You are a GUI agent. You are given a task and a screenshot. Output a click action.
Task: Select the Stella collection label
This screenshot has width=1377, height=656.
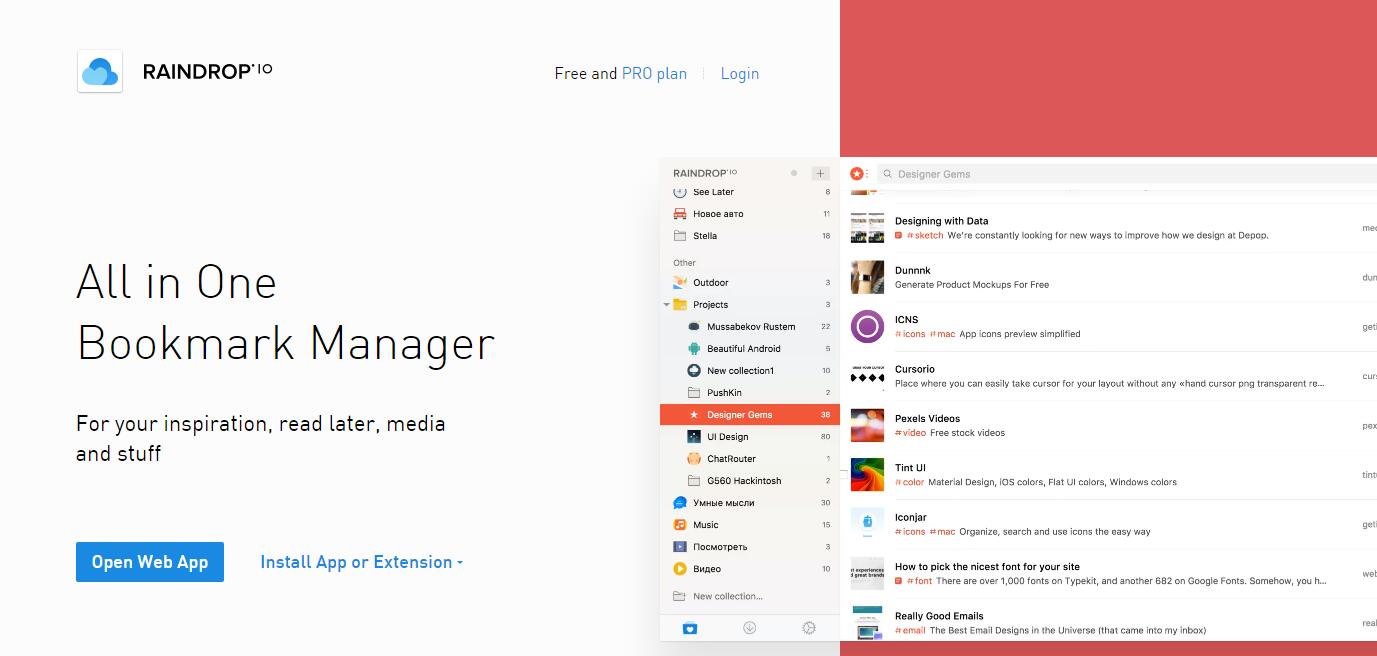705,236
